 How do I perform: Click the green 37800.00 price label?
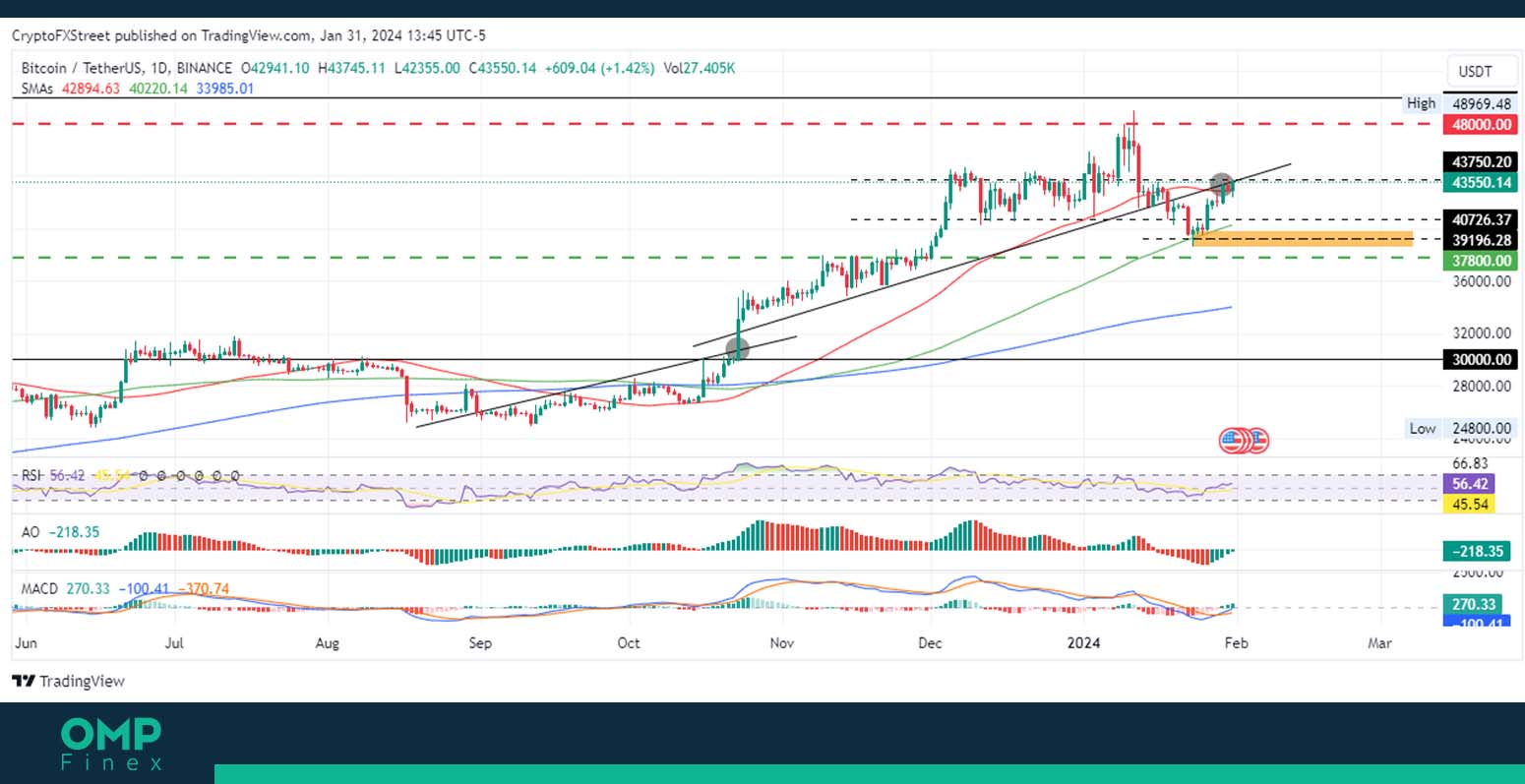tap(1482, 261)
